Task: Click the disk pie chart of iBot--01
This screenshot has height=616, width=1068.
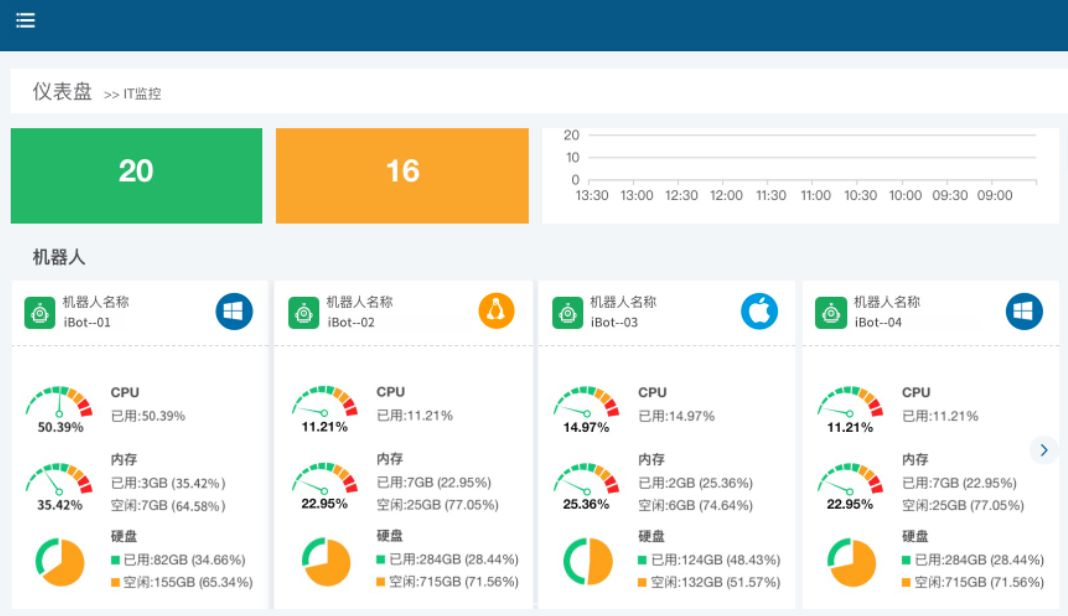Action: click(x=60, y=562)
